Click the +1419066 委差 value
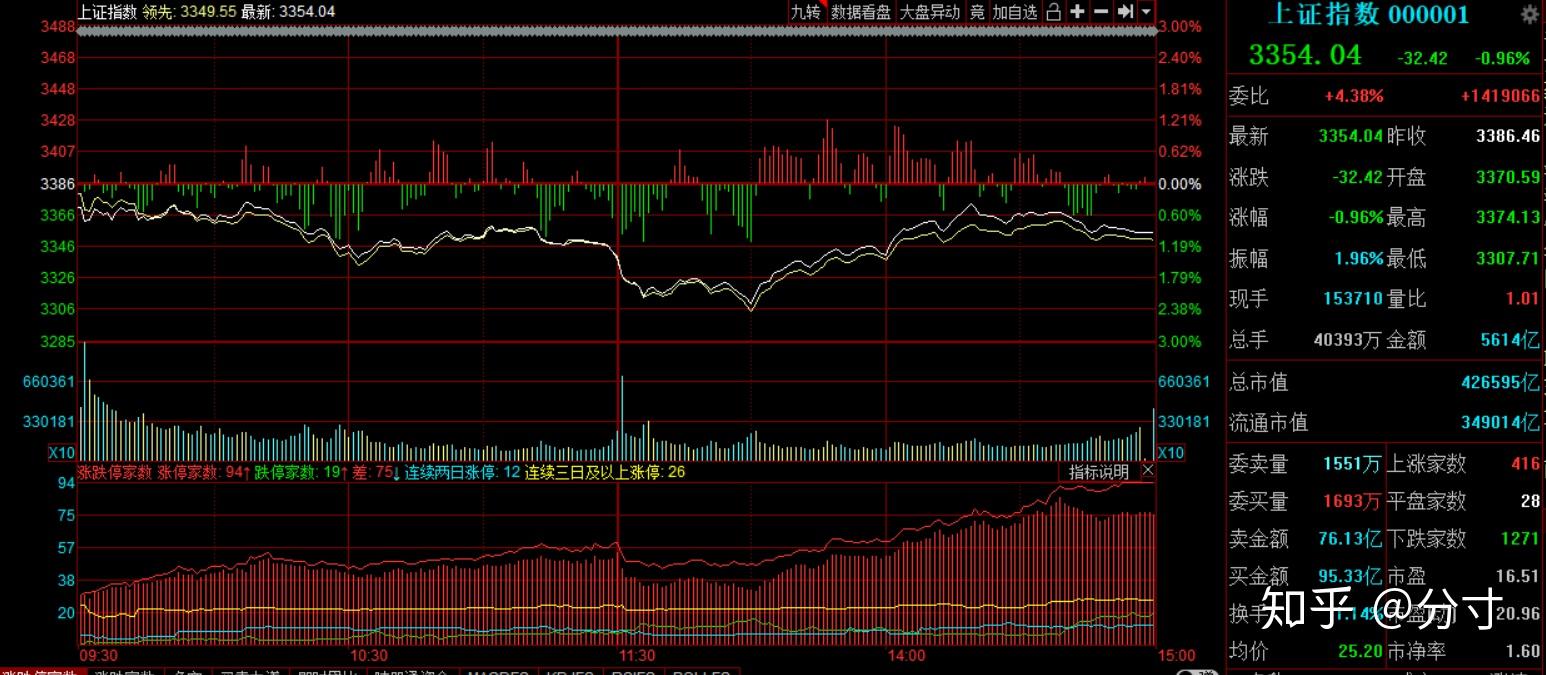 tap(1500, 96)
